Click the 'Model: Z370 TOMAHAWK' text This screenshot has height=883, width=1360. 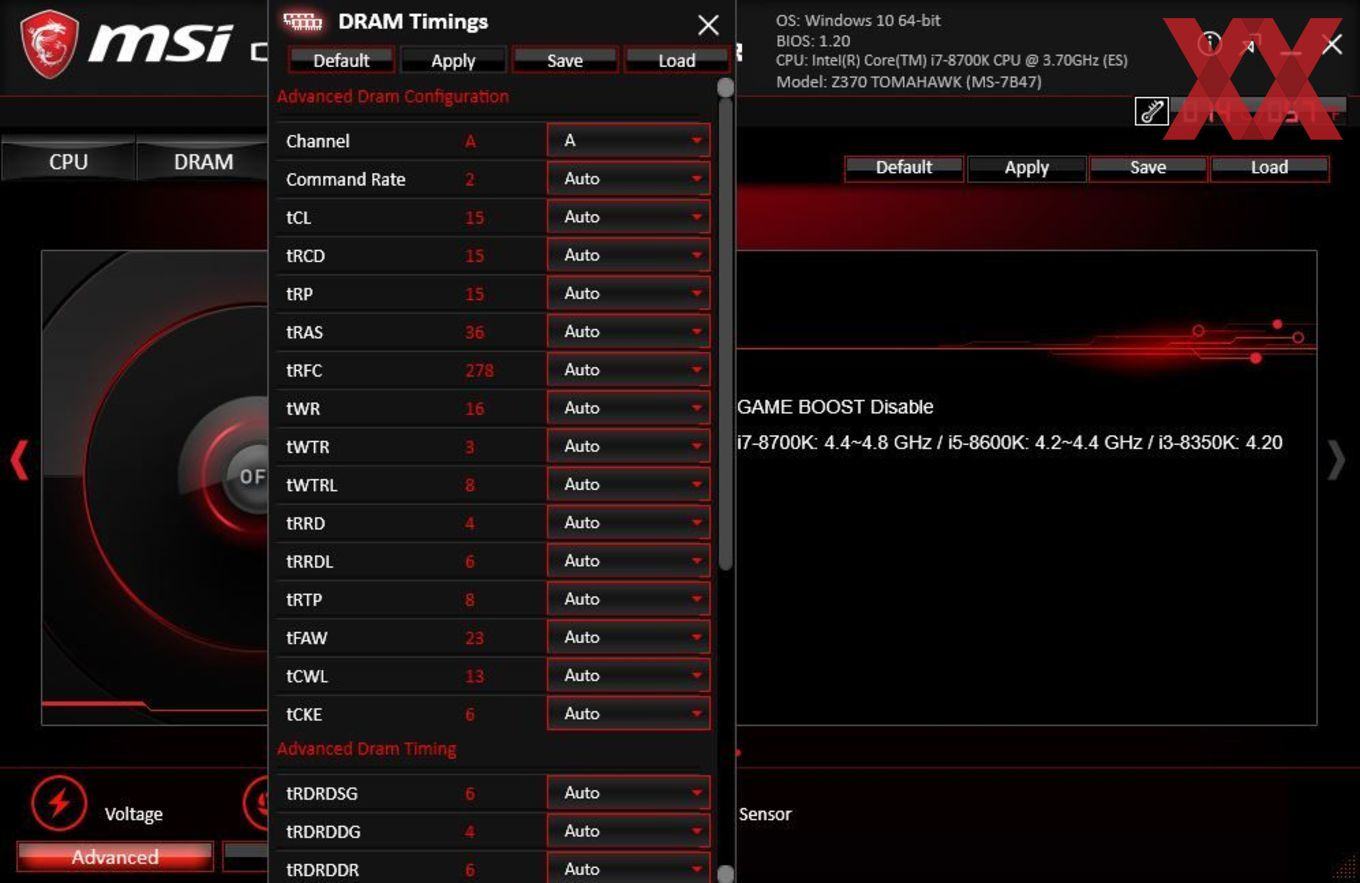[x=909, y=81]
